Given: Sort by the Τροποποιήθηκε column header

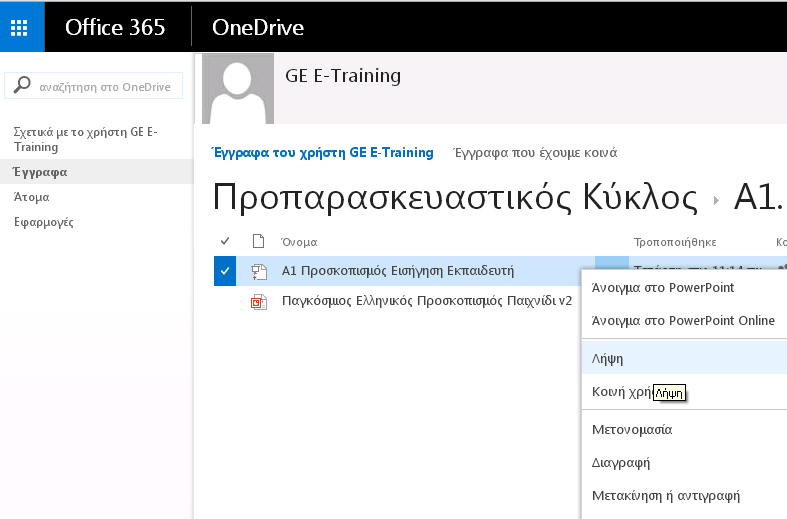Looking at the screenshot, I should coord(675,242).
